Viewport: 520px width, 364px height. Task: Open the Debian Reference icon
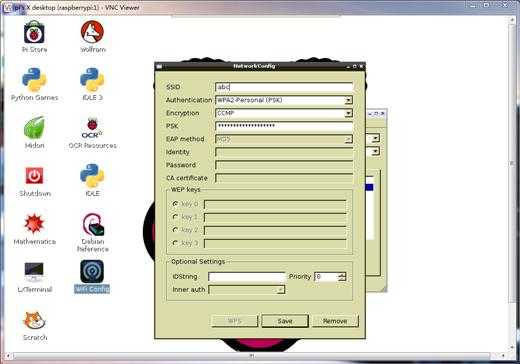point(93,232)
